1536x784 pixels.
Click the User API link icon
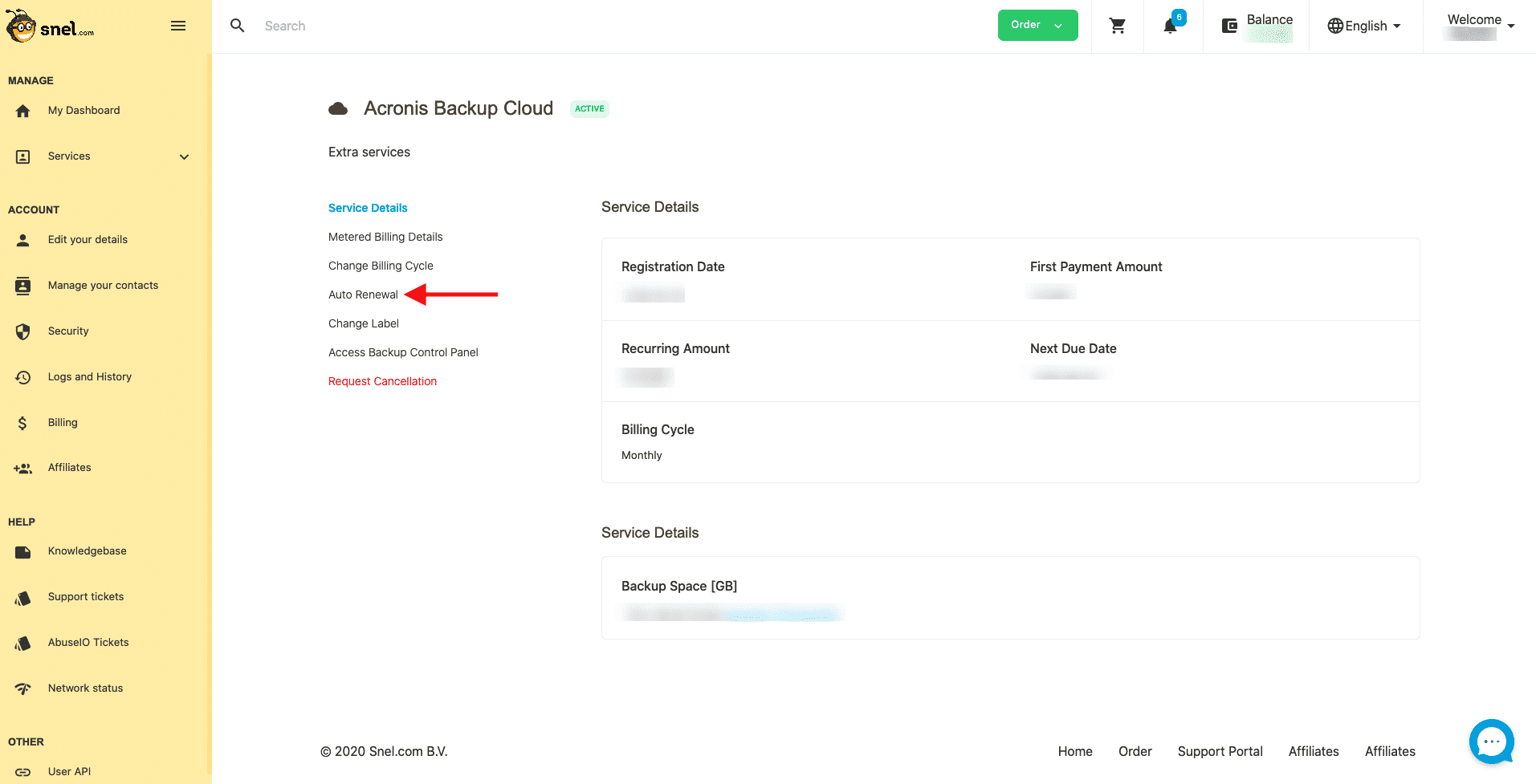(x=22, y=772)
